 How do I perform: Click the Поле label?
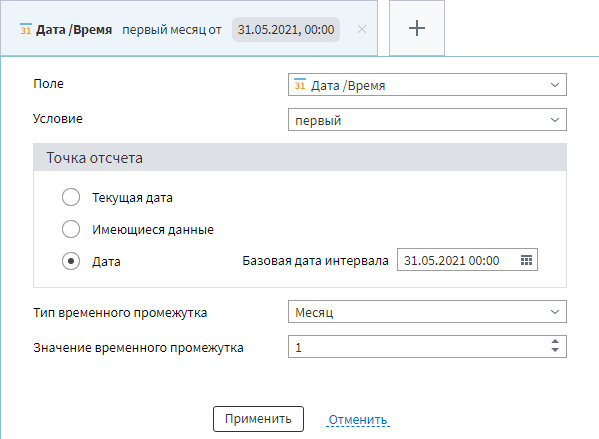(49, 84)
